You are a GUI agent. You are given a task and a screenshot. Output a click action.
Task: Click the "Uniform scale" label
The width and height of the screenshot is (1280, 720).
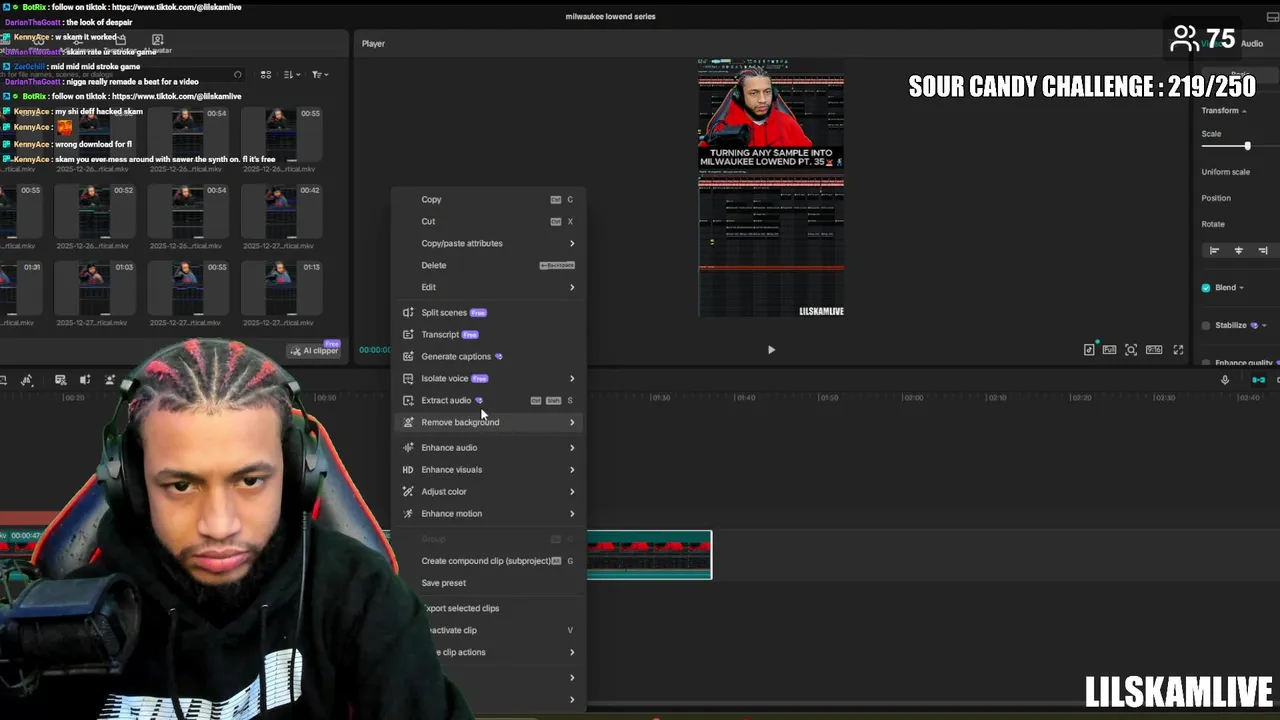coord(1226,172)
